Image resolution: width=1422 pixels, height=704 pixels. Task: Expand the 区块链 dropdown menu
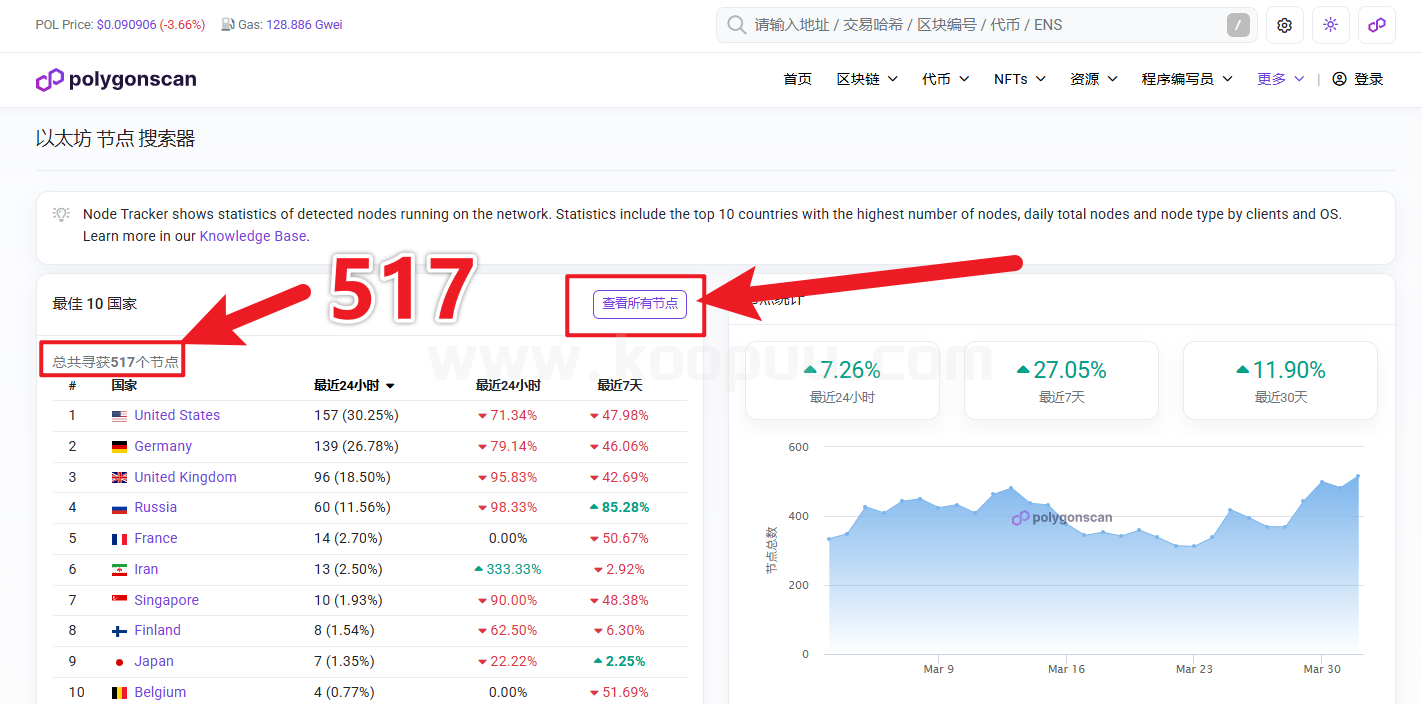867,79
